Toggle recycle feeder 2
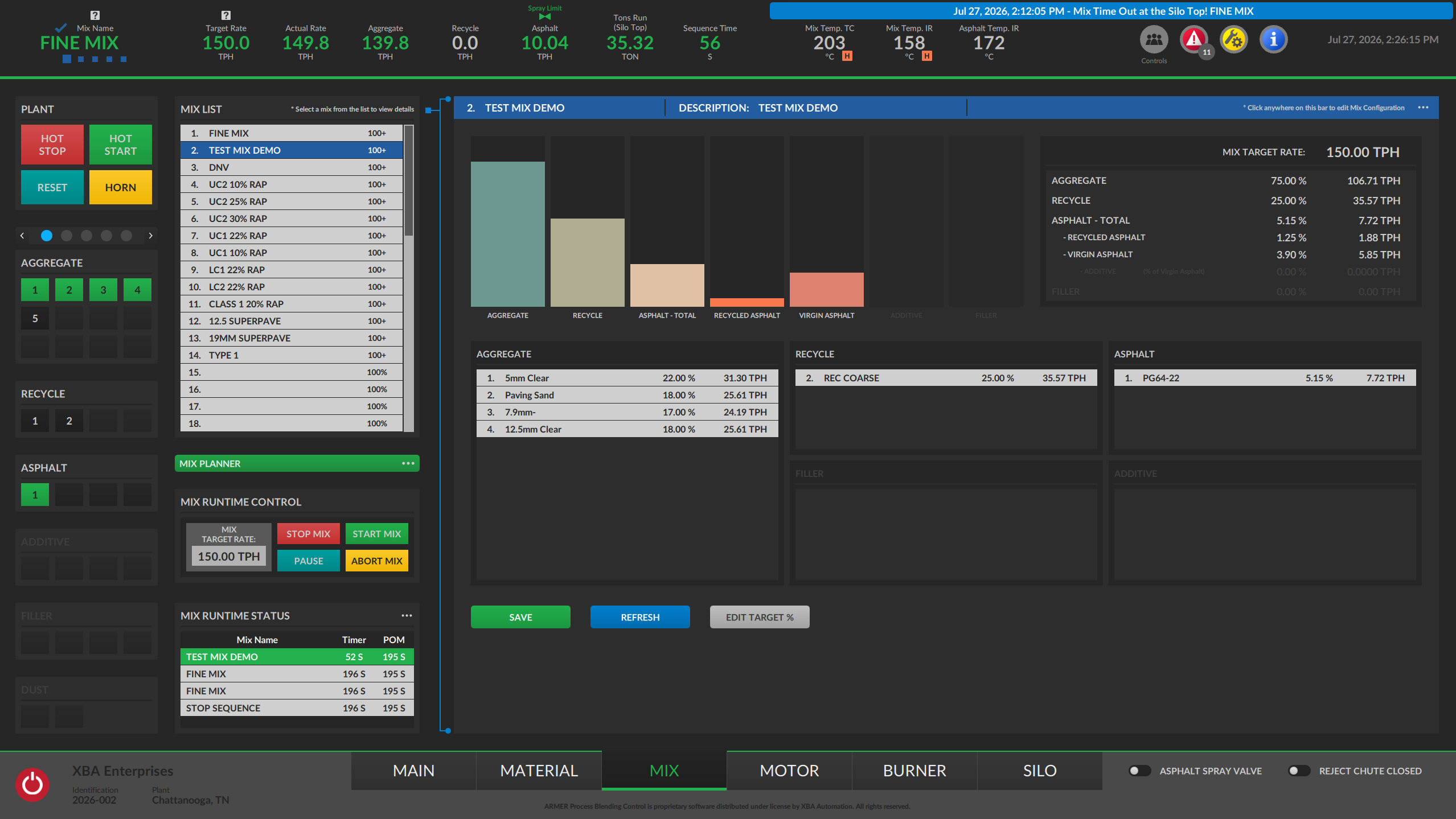Image resolution: width=1456 pixels, height=819 pixels. point(69,421)
